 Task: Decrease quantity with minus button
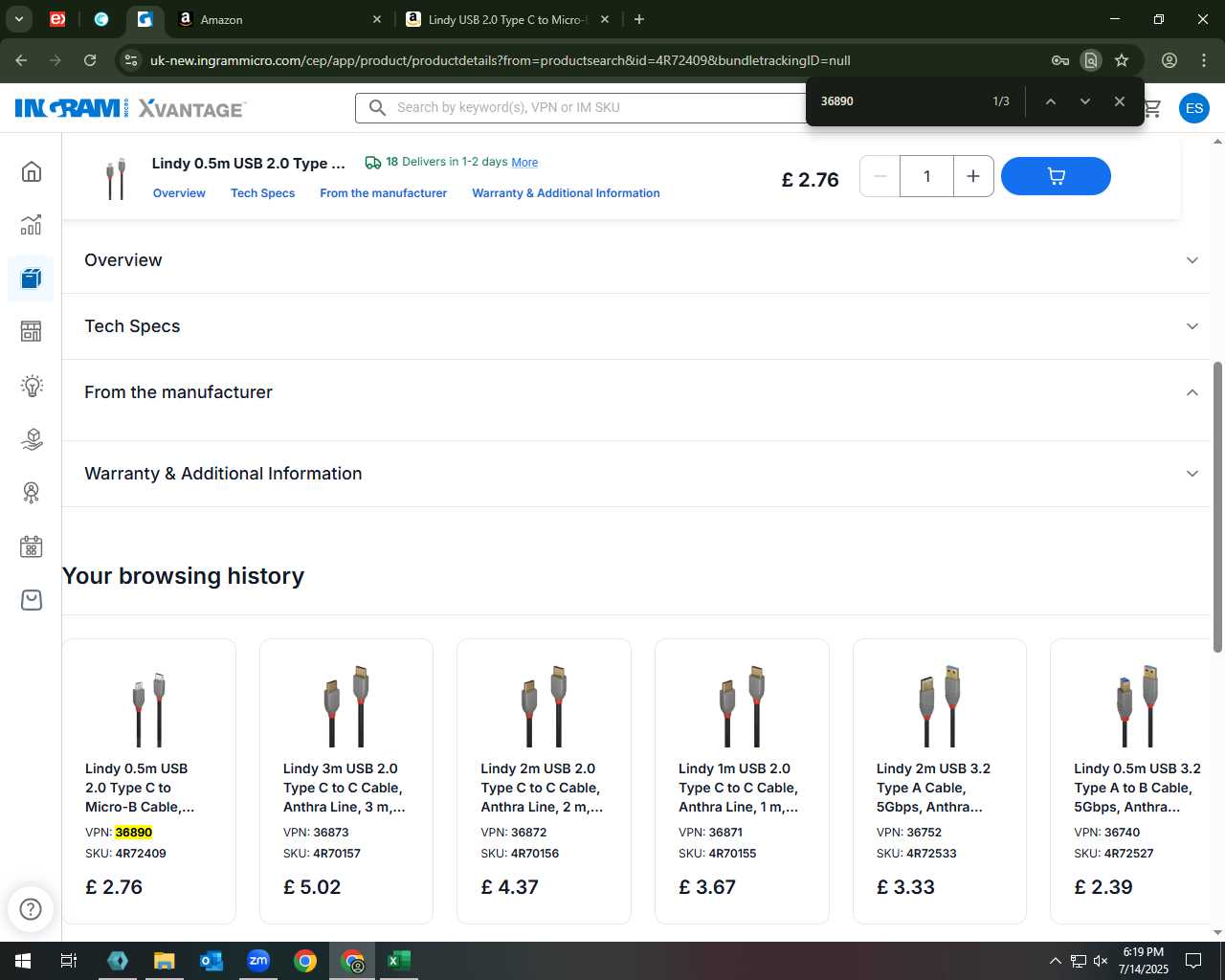(x=880, y=176)
